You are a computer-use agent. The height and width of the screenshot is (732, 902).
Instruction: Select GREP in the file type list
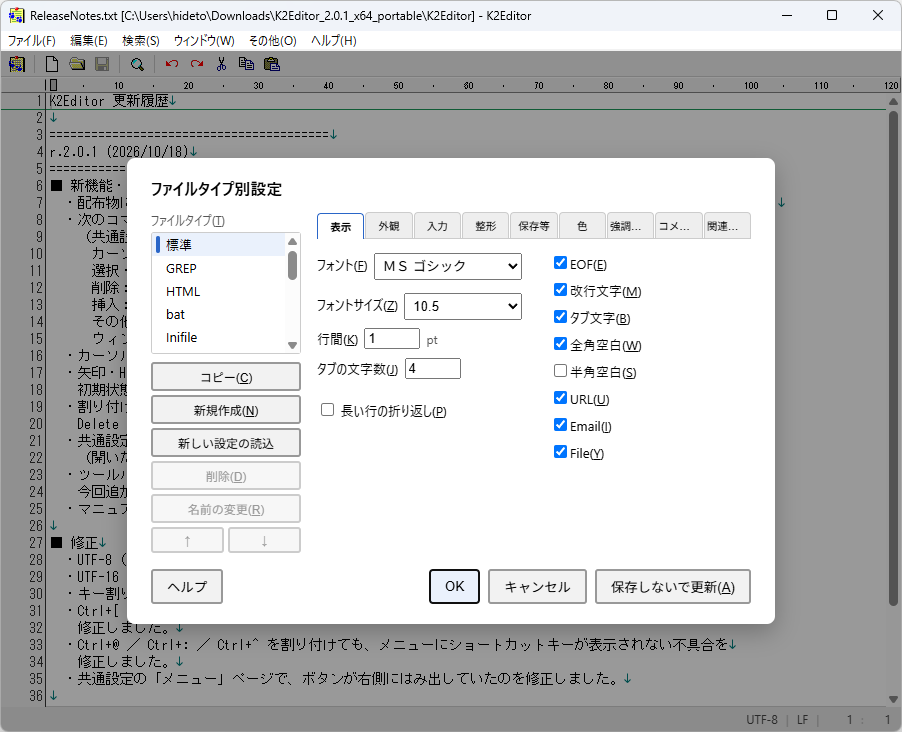point(219,268)
